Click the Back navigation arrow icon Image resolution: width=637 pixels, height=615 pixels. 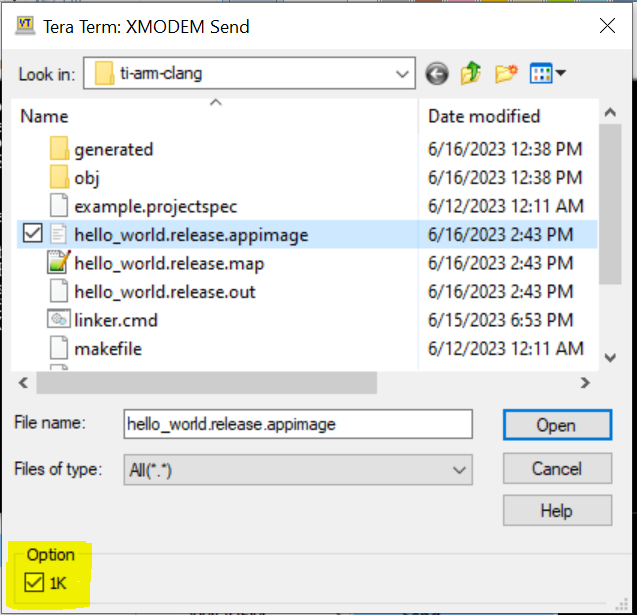[436, 73]
